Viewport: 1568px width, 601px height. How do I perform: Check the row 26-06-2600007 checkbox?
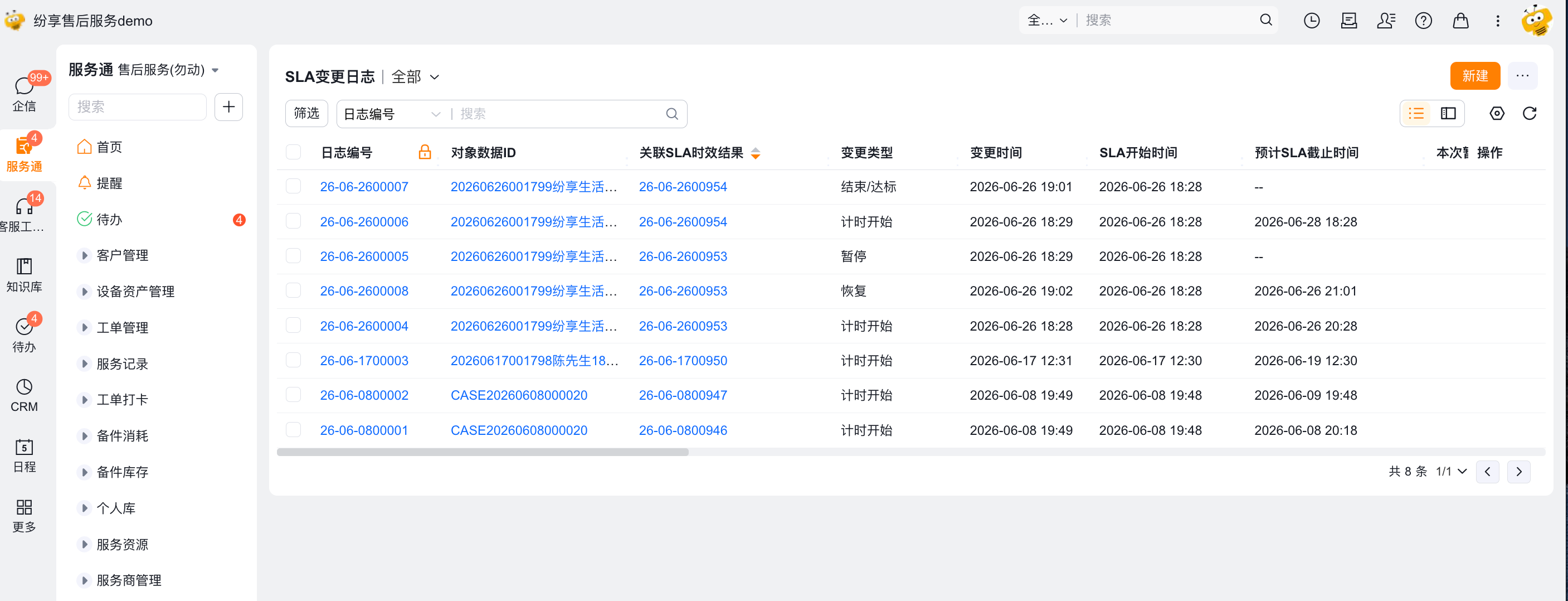click(x=294, y=186)
